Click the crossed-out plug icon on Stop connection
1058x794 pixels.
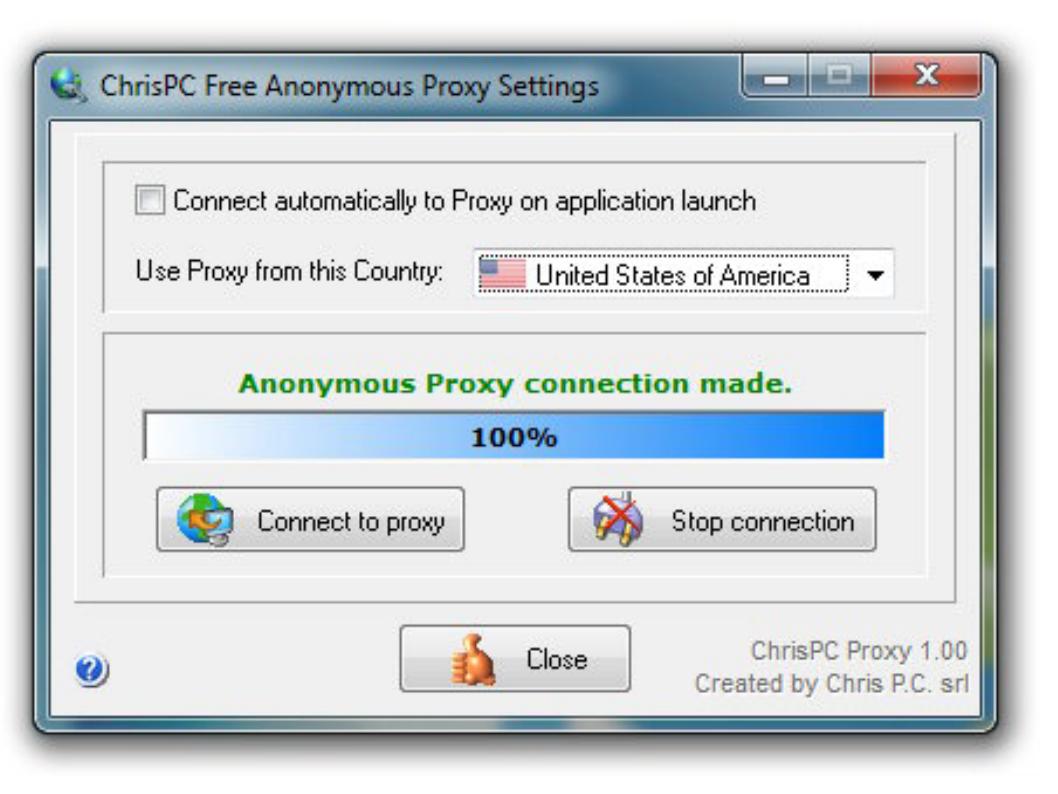[x=617, y=519]
